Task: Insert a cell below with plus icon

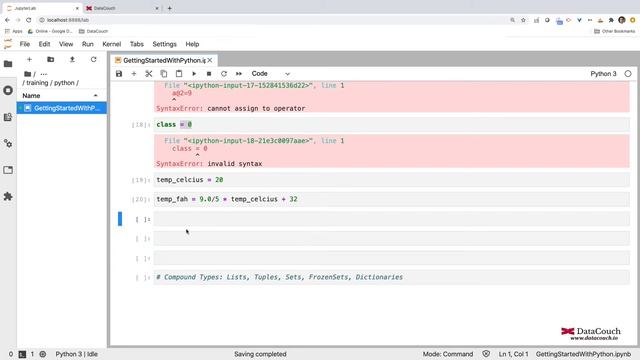Action: (134, 74)
